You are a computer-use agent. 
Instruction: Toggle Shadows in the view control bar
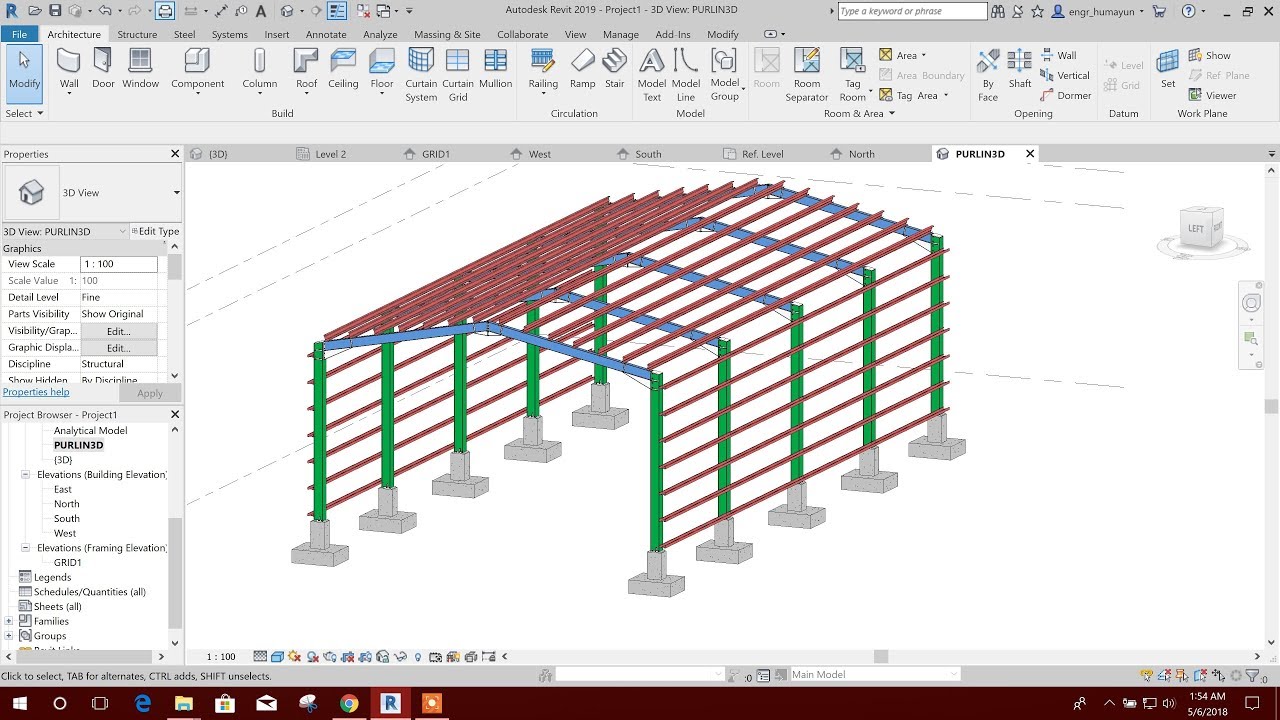(x=311, y=656)
